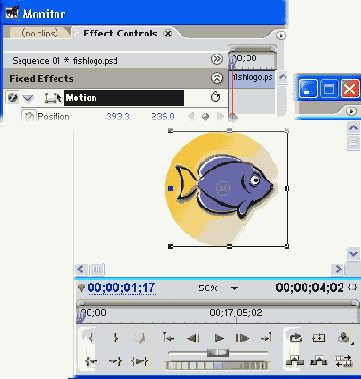Maximize the background window
The height and width of the screenshot is (379, 361).
click(329, 88)
